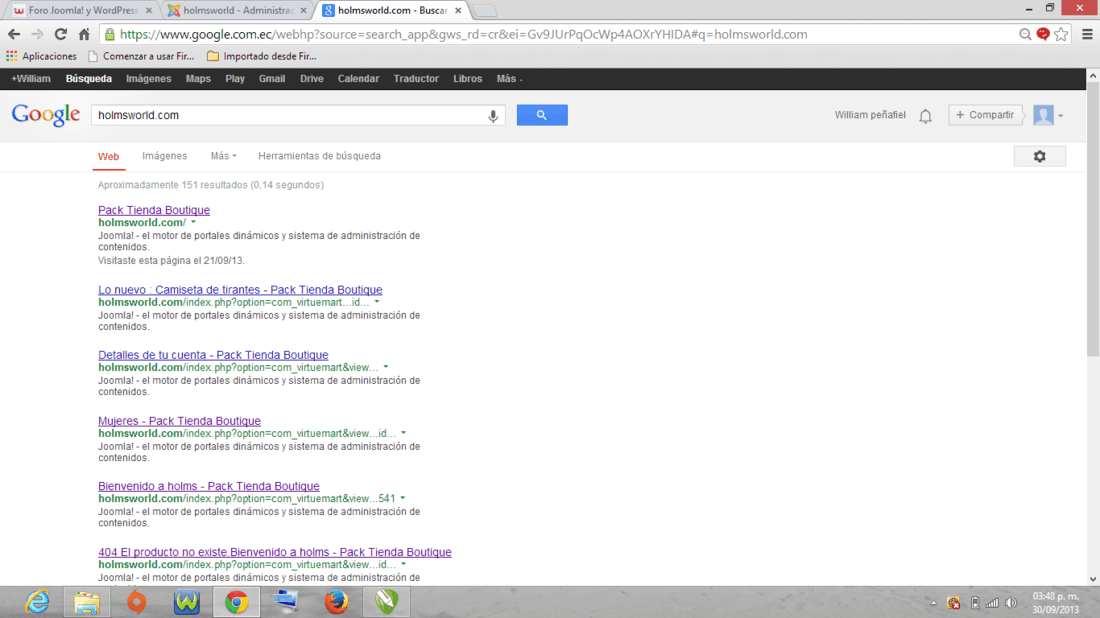1100x618 pixels.
Task: Open the green leaf app in taskbar
Action: pos(386,602)
